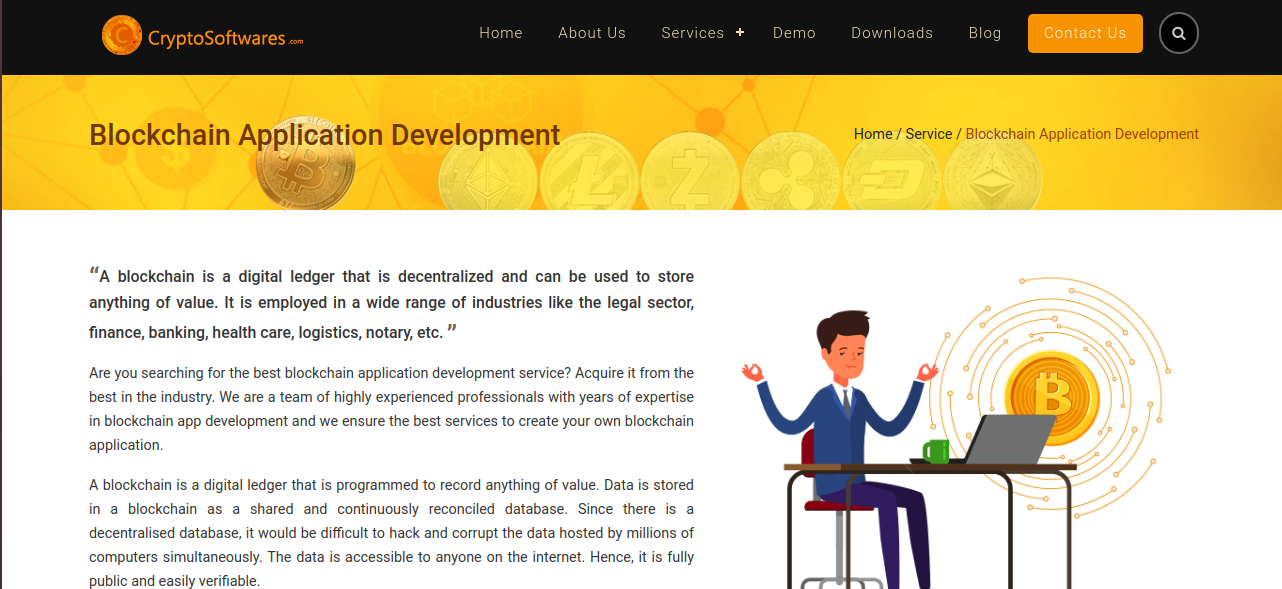This screenshot has height=589, width=1282.
Task: Click the orange Contact Us button
Action: [1085, 33]
